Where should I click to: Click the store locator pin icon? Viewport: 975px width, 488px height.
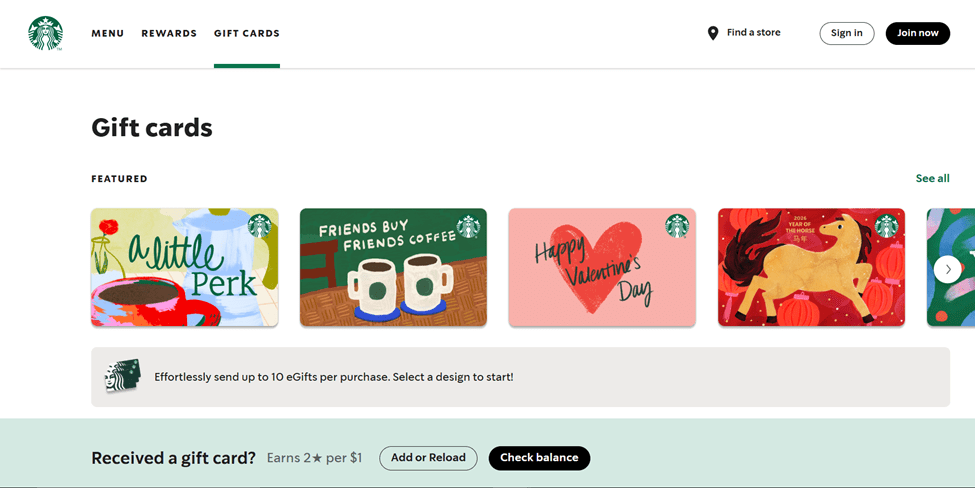pos(713,33)
